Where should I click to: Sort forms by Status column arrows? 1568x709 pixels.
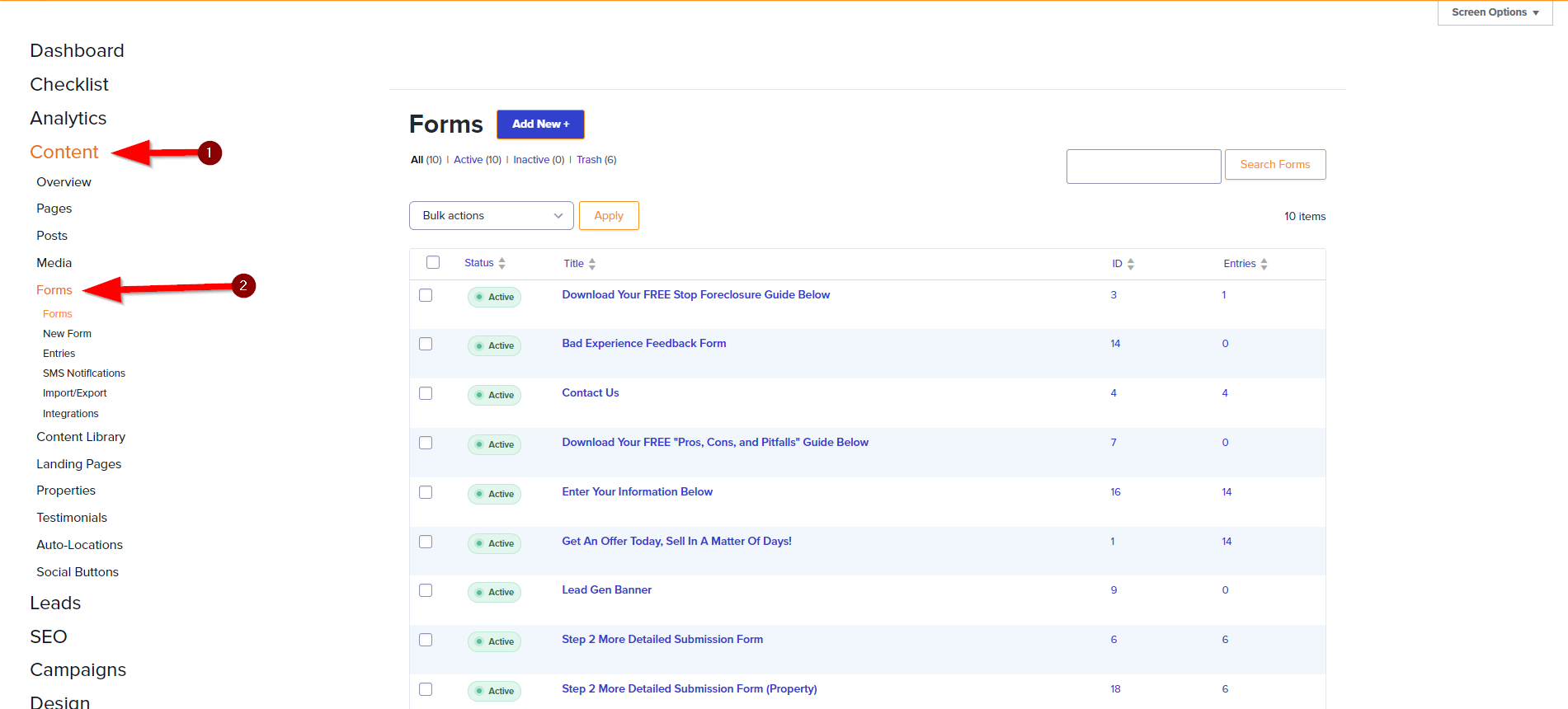click(501, 264)
